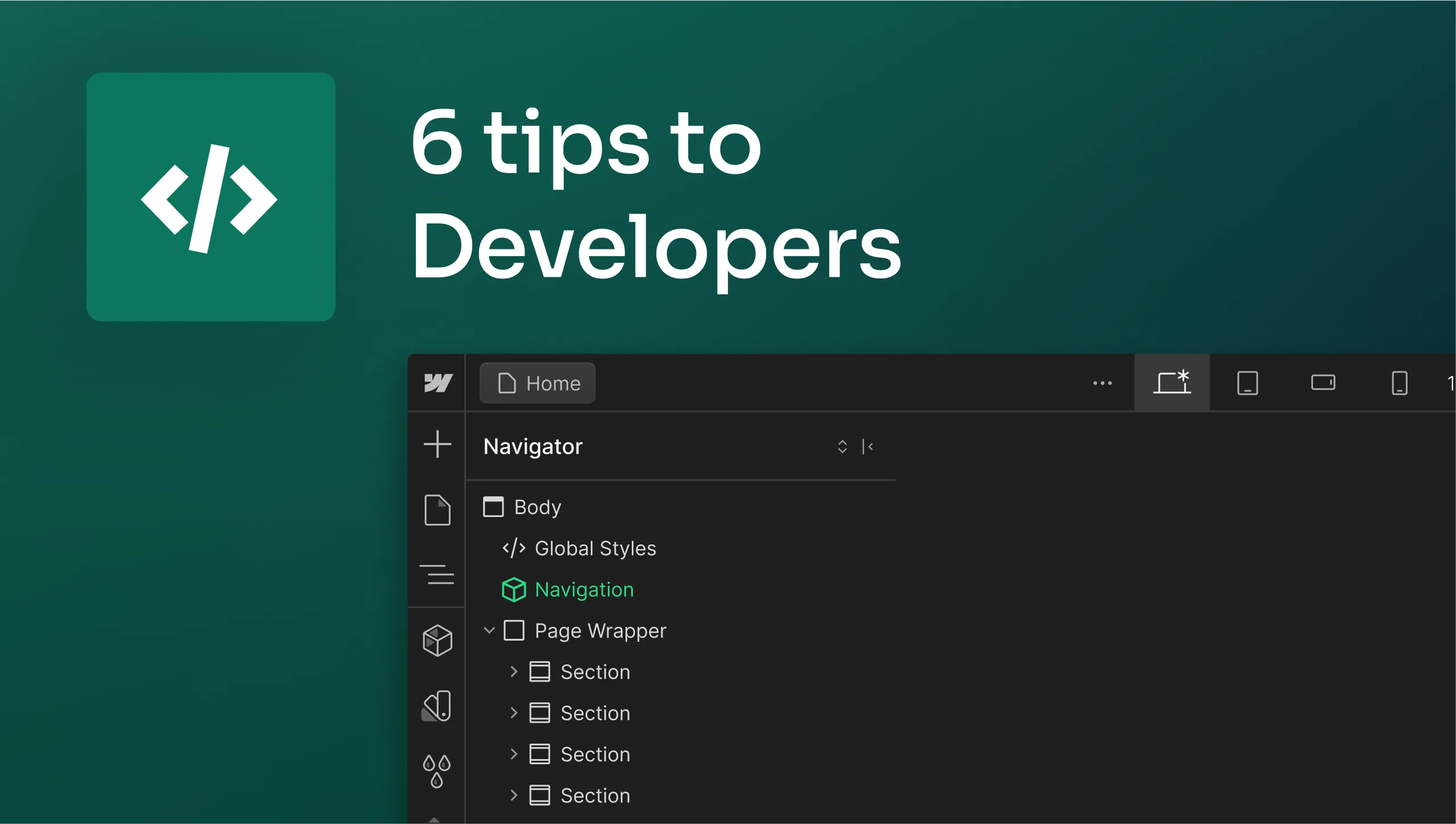Open the three-dots more options menu
Screen dimensions: 1456x824
click(x=1102, y=383)
